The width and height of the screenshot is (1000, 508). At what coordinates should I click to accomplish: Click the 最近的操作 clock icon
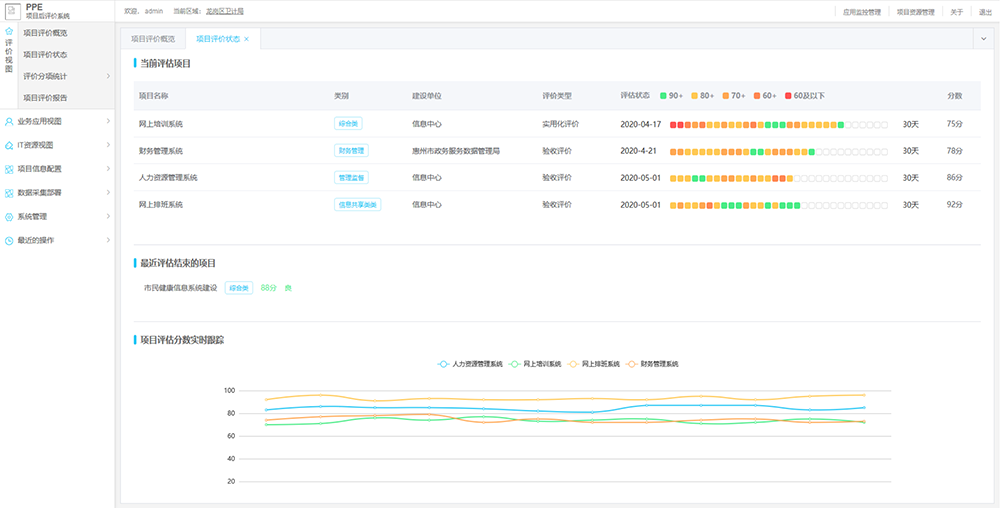[x=9, y=241]
